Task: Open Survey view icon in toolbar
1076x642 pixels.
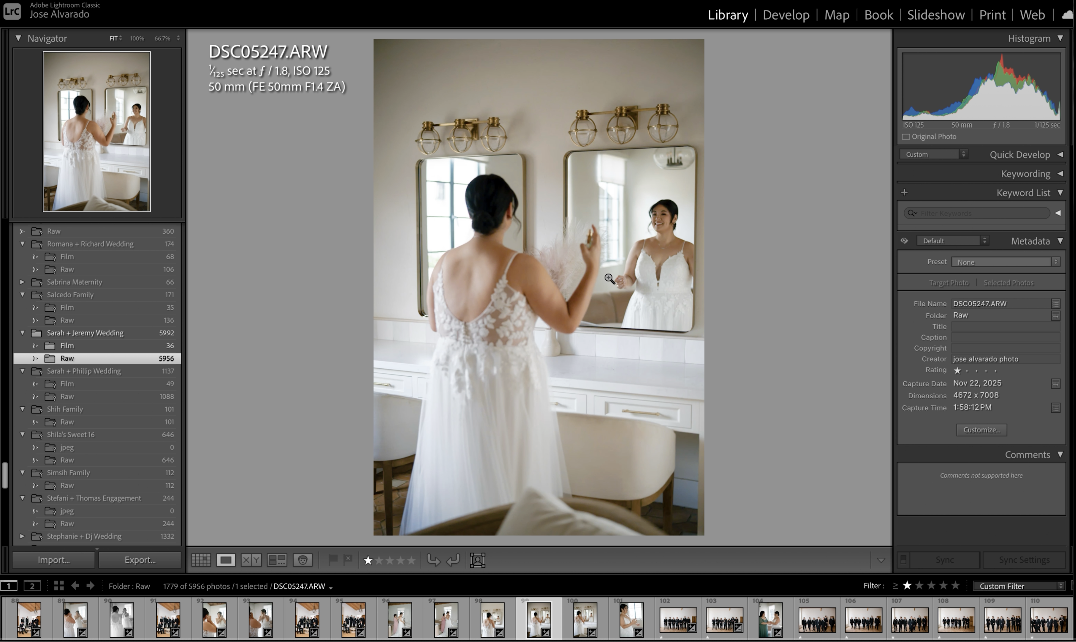Action: [x=277, y=561]
